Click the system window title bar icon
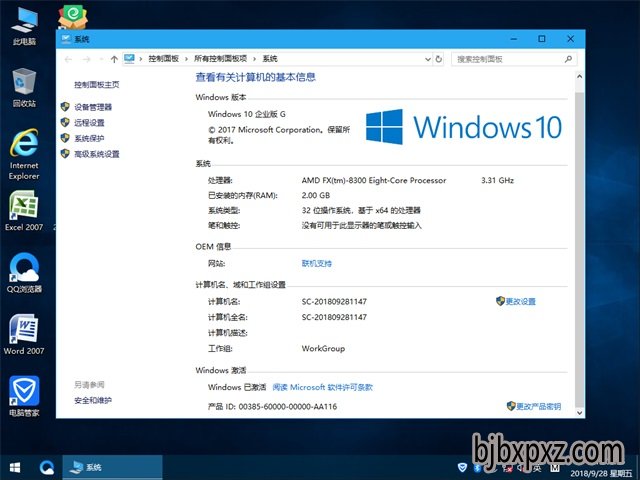The width and height of the screenshot is (640, 480). (x=65, y=39)
